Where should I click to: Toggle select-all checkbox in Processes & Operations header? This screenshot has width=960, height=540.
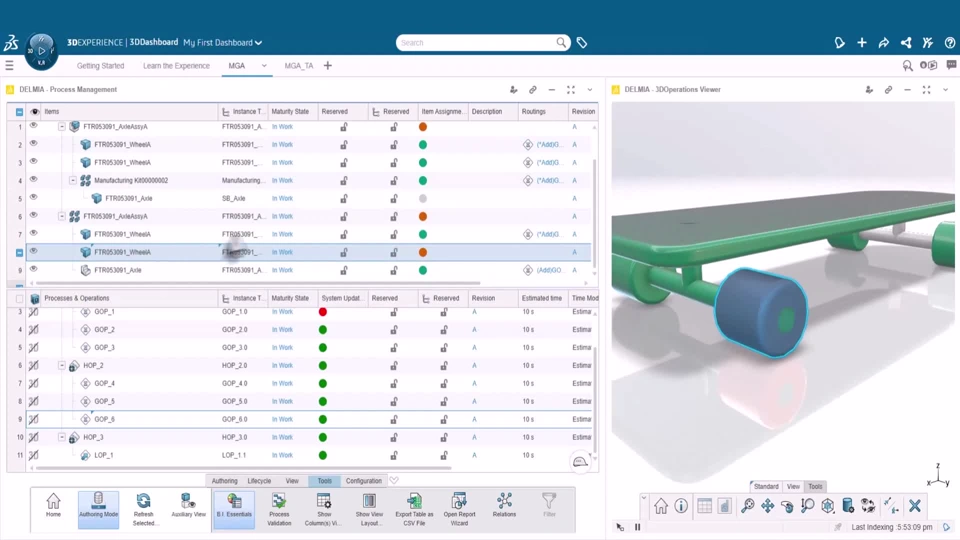point(20,299)
